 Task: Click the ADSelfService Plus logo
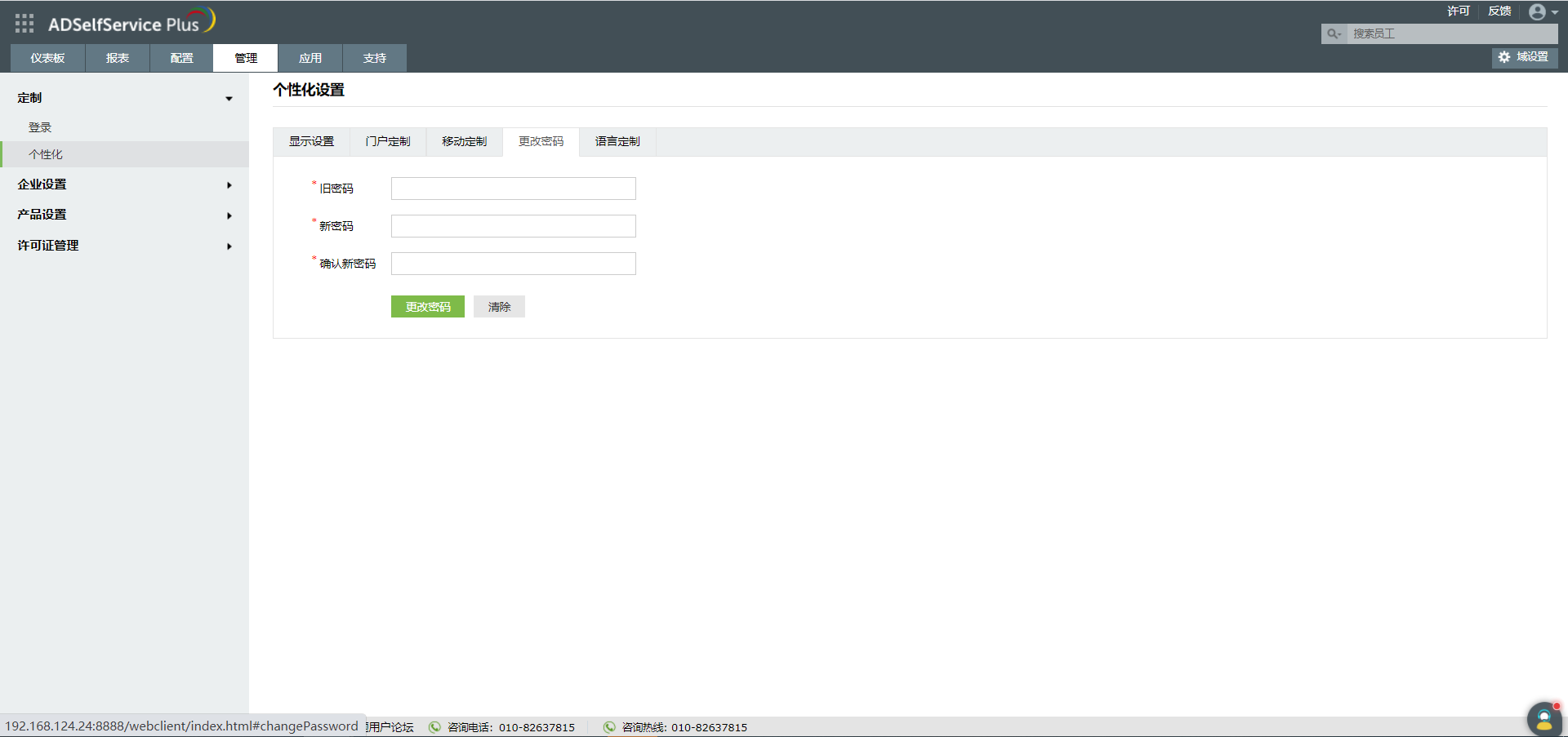coord(131,21)
